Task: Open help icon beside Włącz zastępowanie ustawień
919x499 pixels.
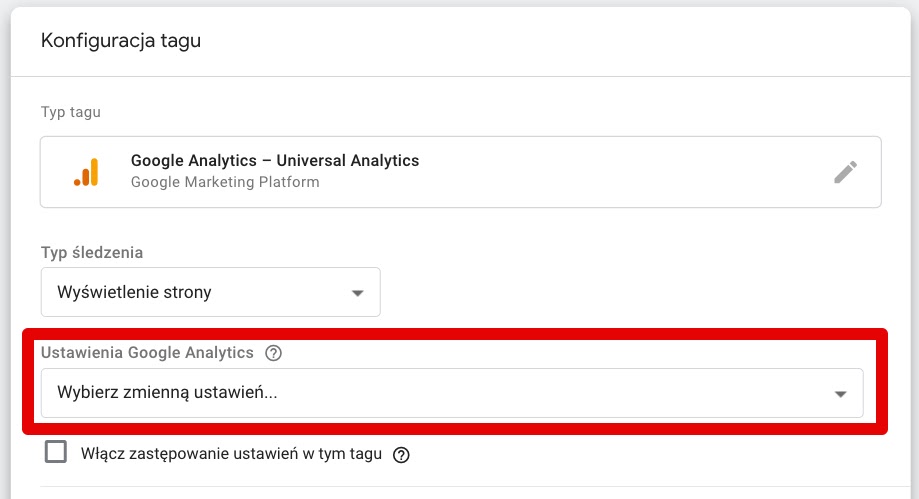Action: (401, 454)
